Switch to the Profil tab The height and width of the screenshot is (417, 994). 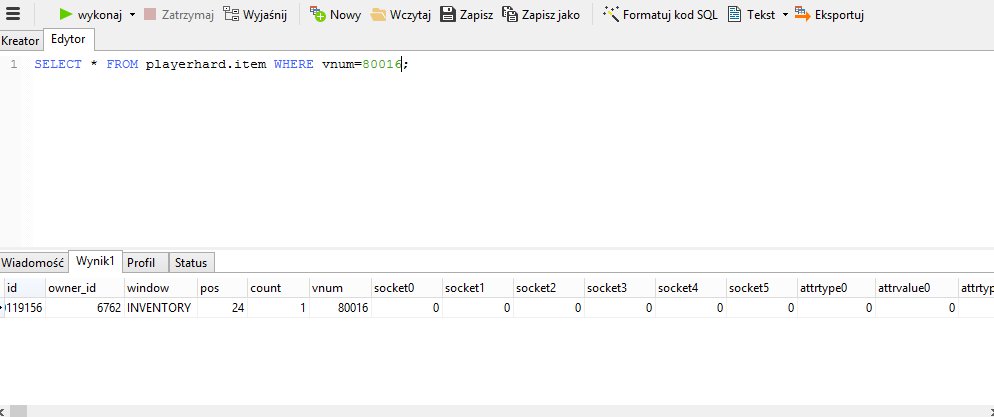pos(145,262)
